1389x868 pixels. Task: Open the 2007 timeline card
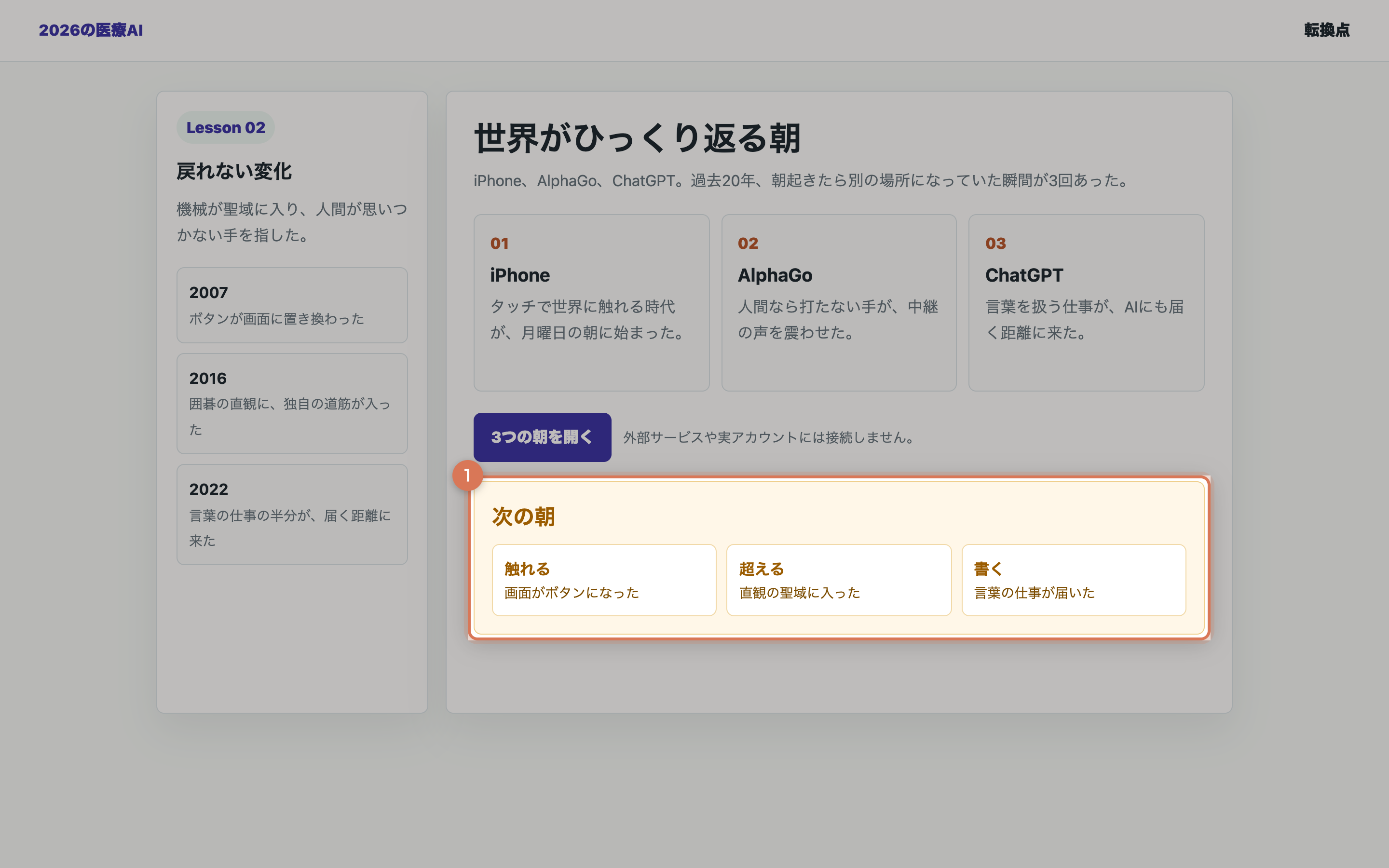tap(292, 305)
